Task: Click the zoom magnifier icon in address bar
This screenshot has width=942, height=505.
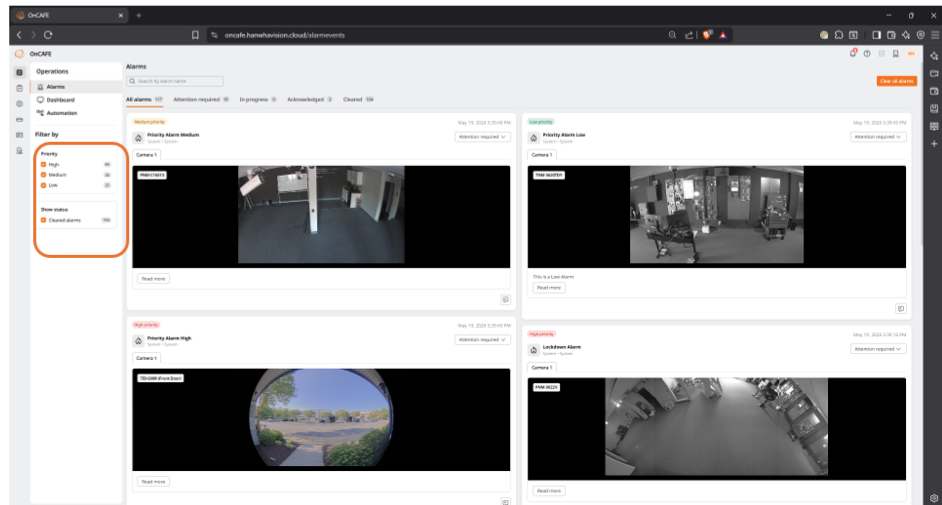Action: [x=672, y=35]
